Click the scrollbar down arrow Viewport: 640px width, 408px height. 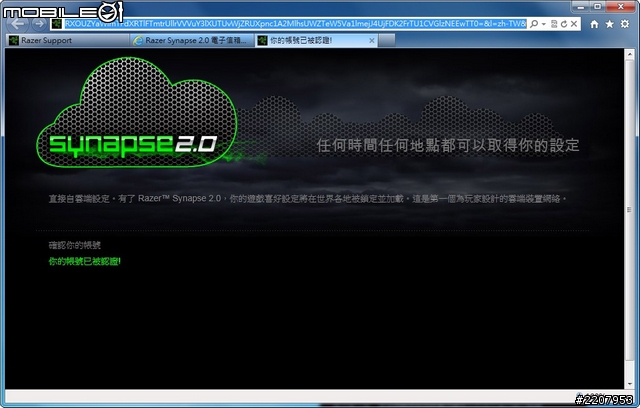coord(629,384)
